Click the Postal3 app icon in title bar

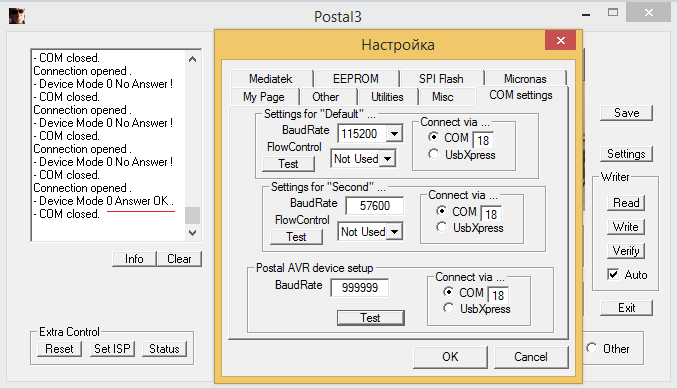coord(17,16)
